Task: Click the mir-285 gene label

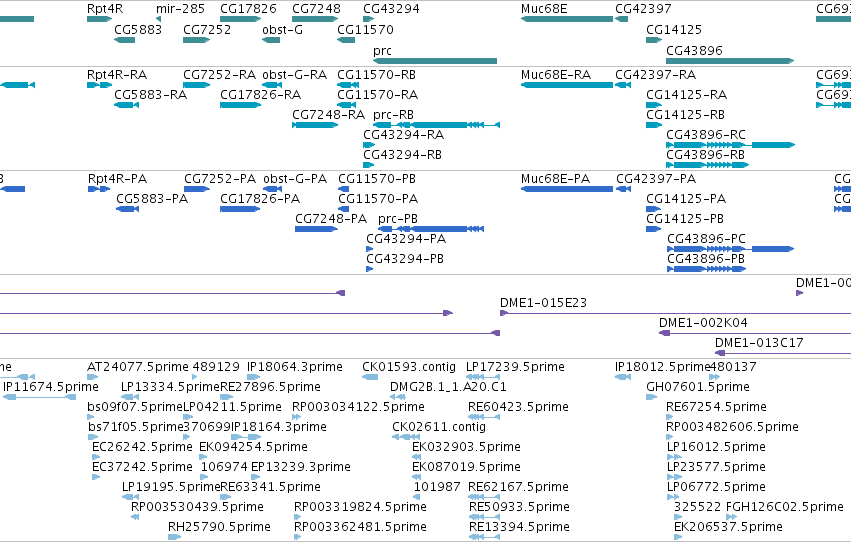Action: point(180,9)
